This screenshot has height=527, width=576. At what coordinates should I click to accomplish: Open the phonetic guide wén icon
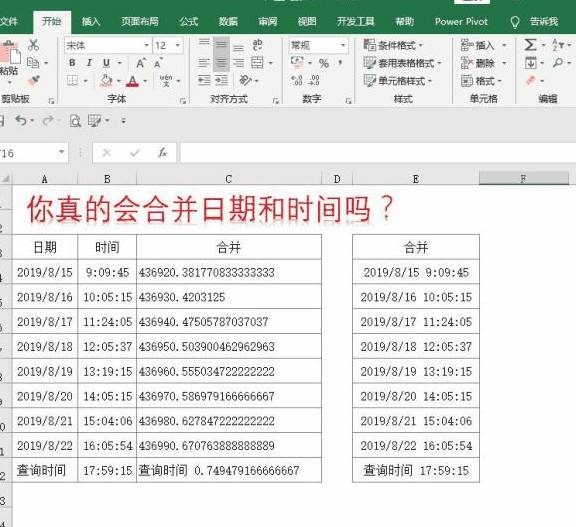click(166, 80)
